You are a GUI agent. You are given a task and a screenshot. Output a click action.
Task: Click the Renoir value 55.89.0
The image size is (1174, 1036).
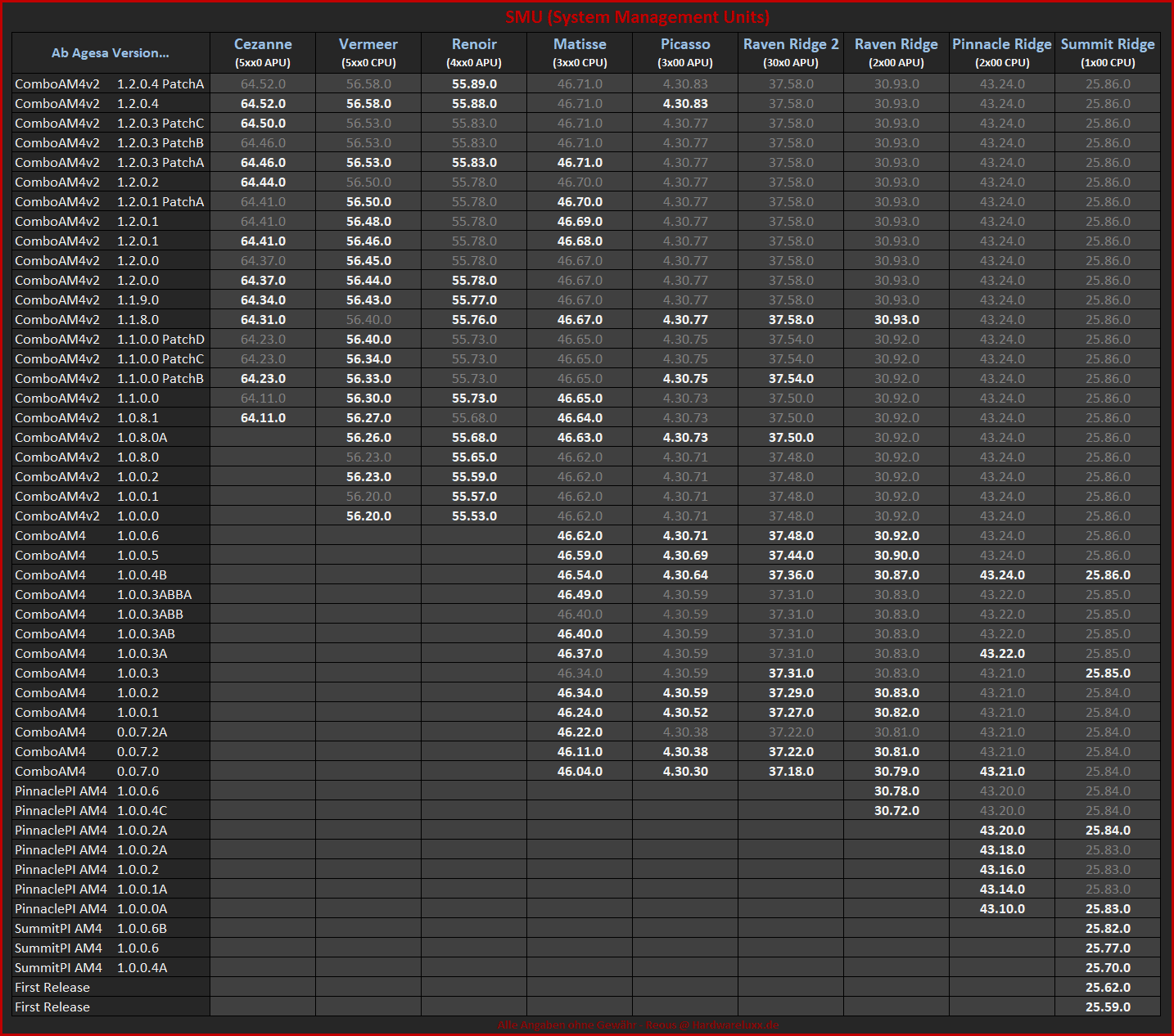tap(474, 83)
